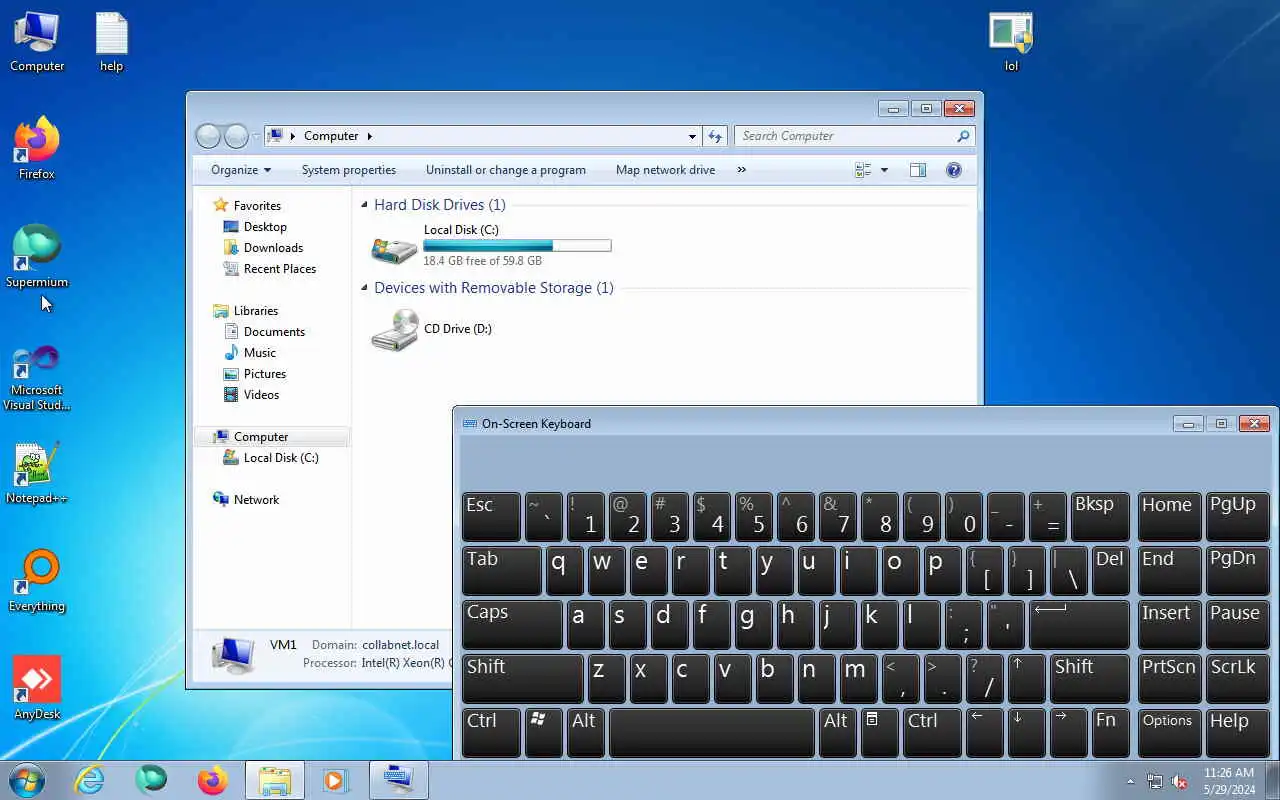Launch AnyDesk from the desktop

37,689
